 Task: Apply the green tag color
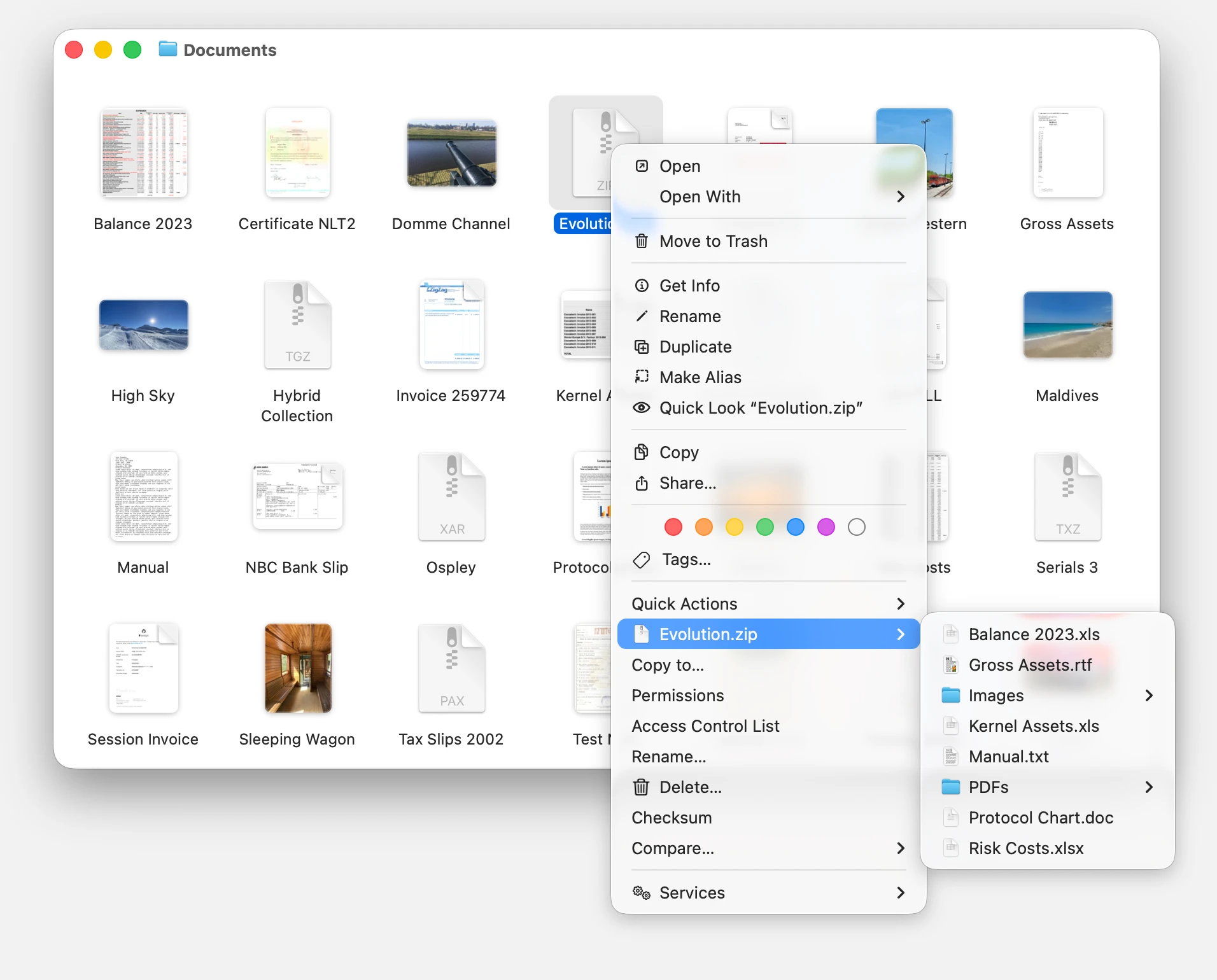[x=765, y=527]
